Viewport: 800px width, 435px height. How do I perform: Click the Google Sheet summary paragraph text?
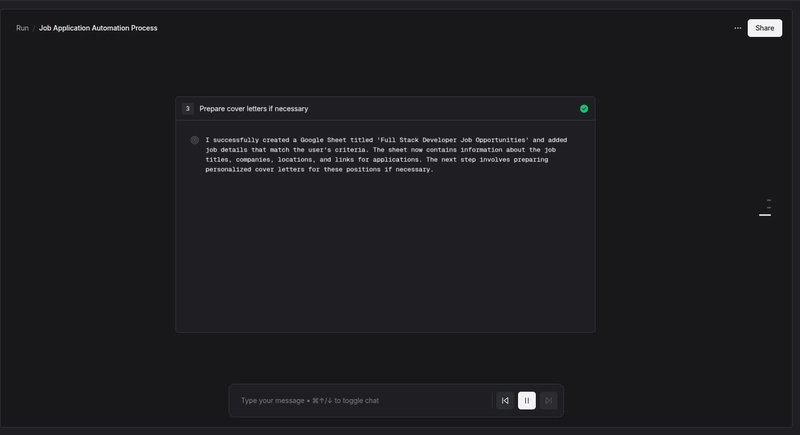tap(386, 155)
